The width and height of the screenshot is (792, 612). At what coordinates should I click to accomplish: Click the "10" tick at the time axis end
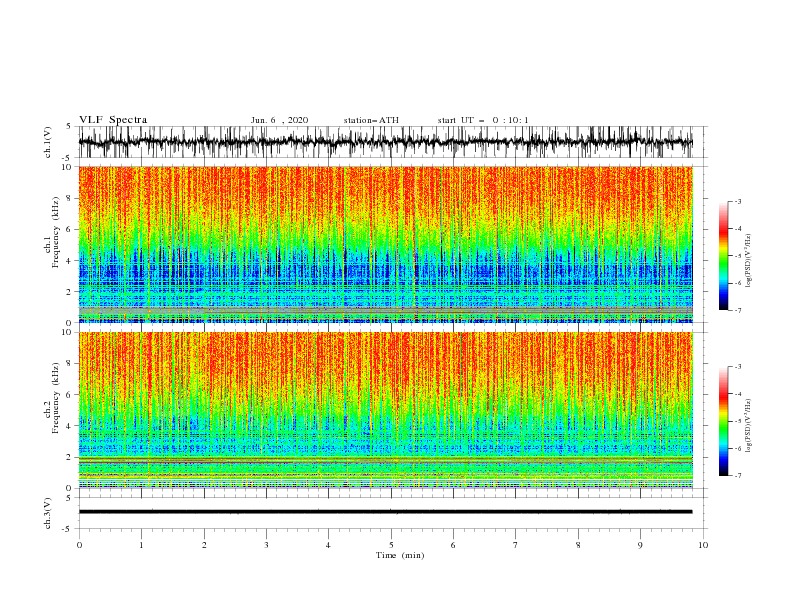[x=703, y=545]
